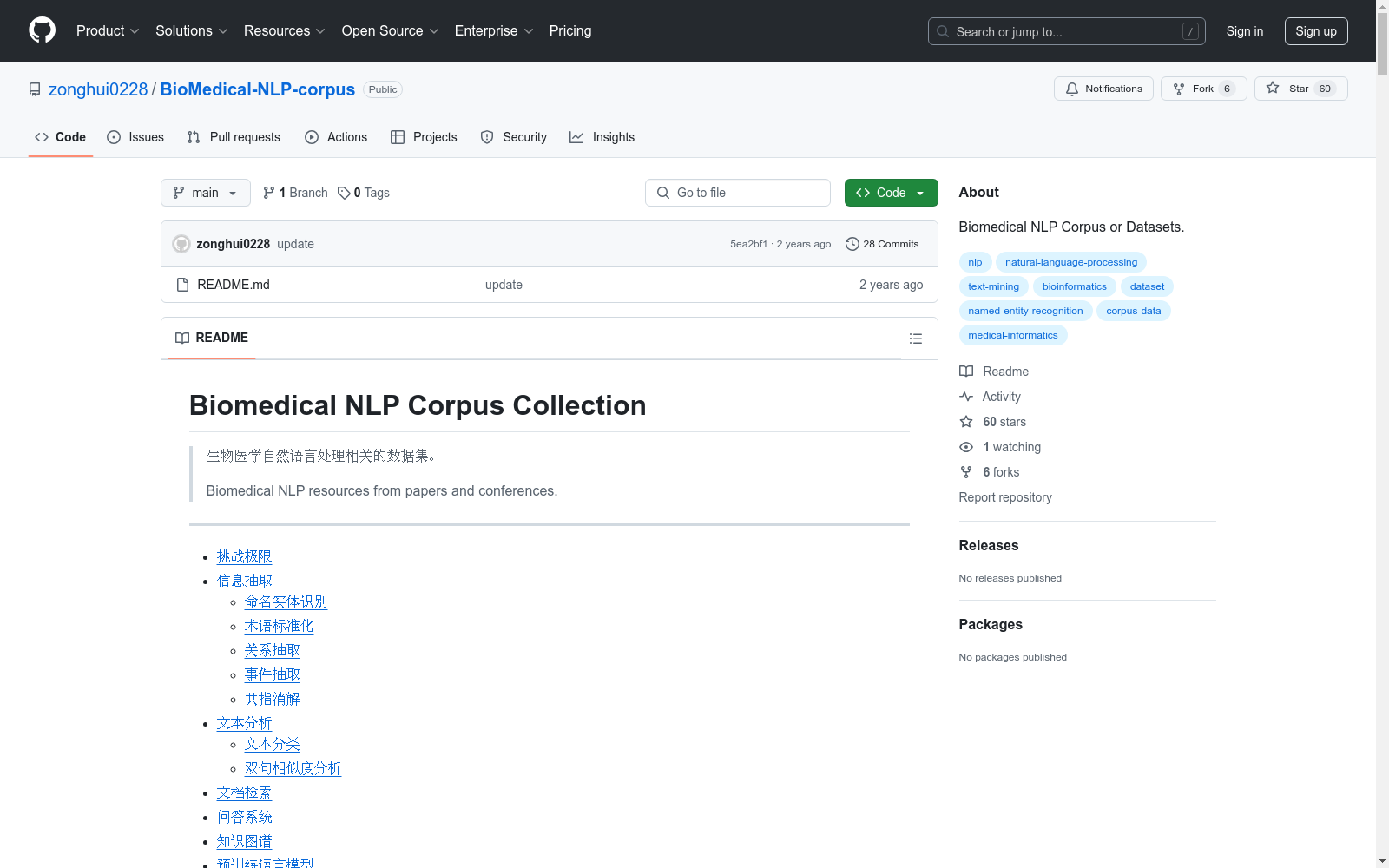Jump to 信息抽取 section link
This screenshot has width=1389, height=868.
(244, 581)
